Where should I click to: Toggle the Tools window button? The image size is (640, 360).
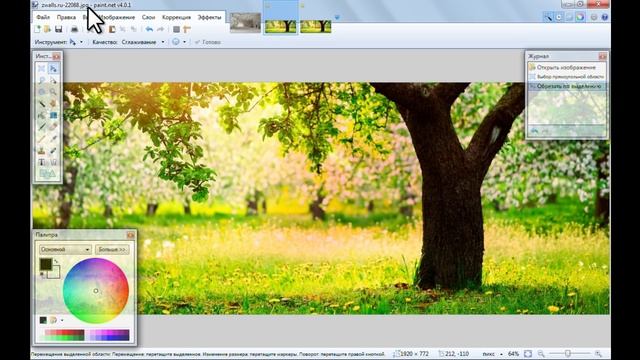click(548, 17)
